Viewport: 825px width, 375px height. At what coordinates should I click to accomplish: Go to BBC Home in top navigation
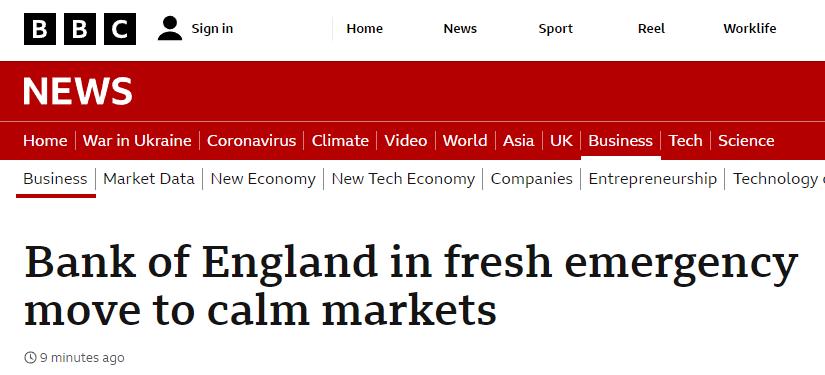[365, 28]
